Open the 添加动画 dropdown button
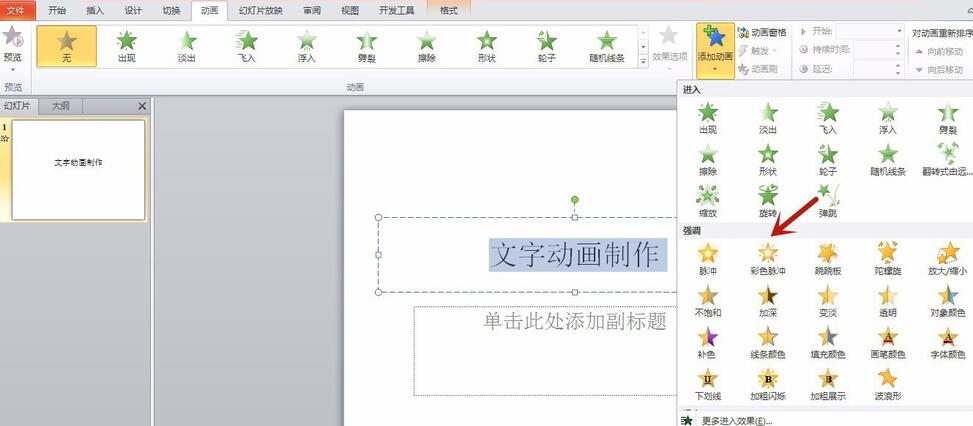This screenshot has width=973, height=426. [x=715, y=51]
